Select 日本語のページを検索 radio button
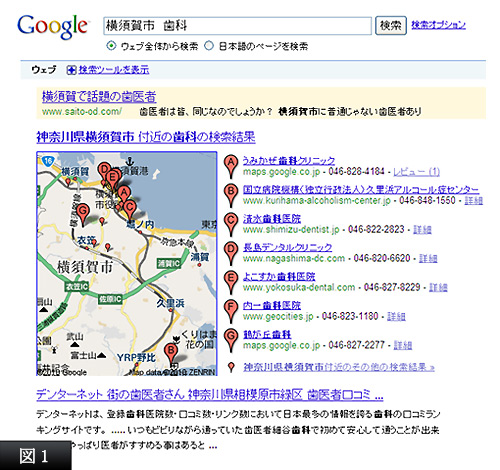 209,46
